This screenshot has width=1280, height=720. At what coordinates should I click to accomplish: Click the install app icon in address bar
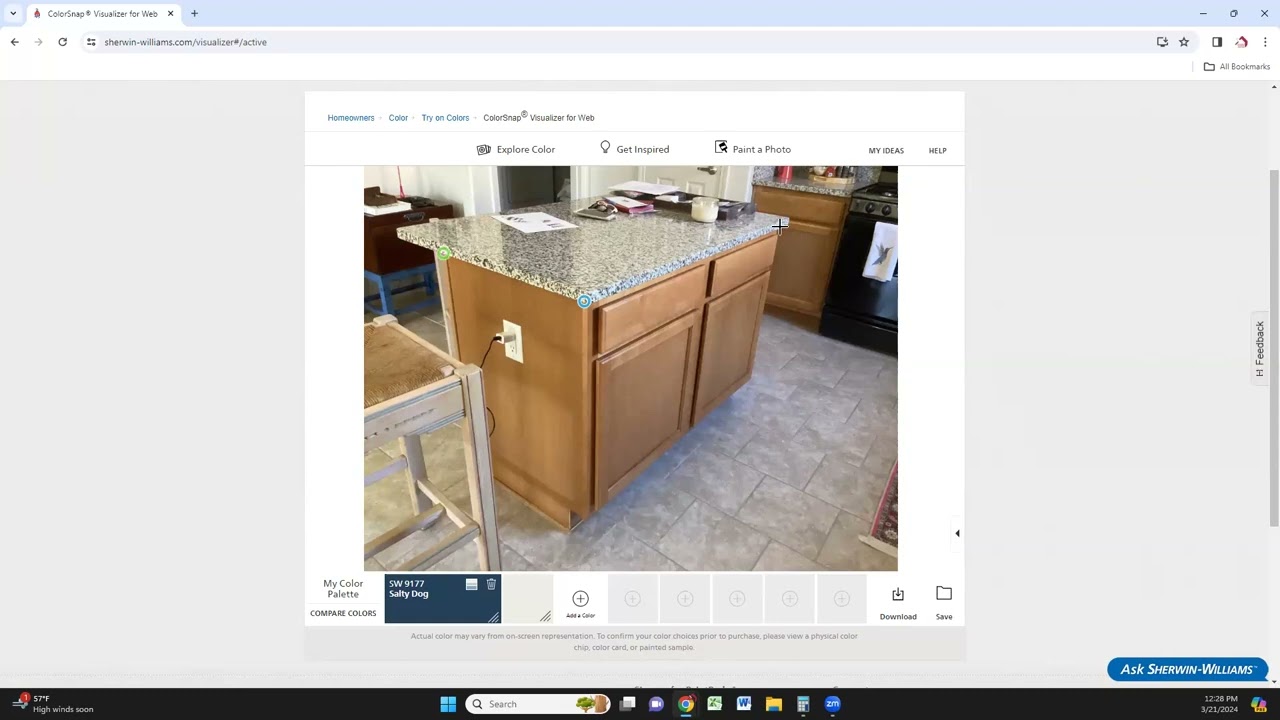point(1162,42)
